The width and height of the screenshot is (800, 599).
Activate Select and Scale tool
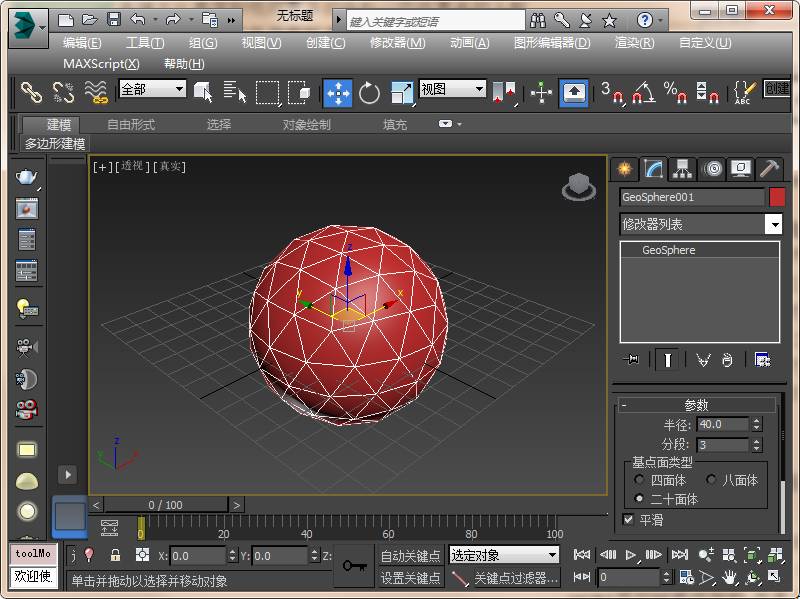[402, 93]
